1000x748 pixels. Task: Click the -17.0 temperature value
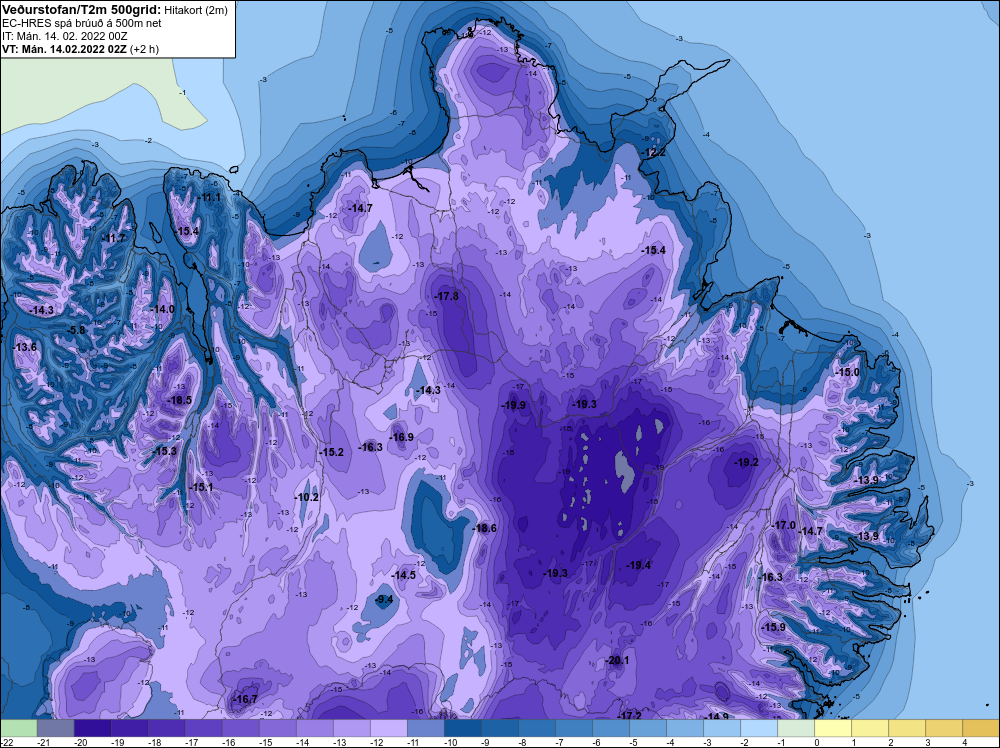pos(784,525)
